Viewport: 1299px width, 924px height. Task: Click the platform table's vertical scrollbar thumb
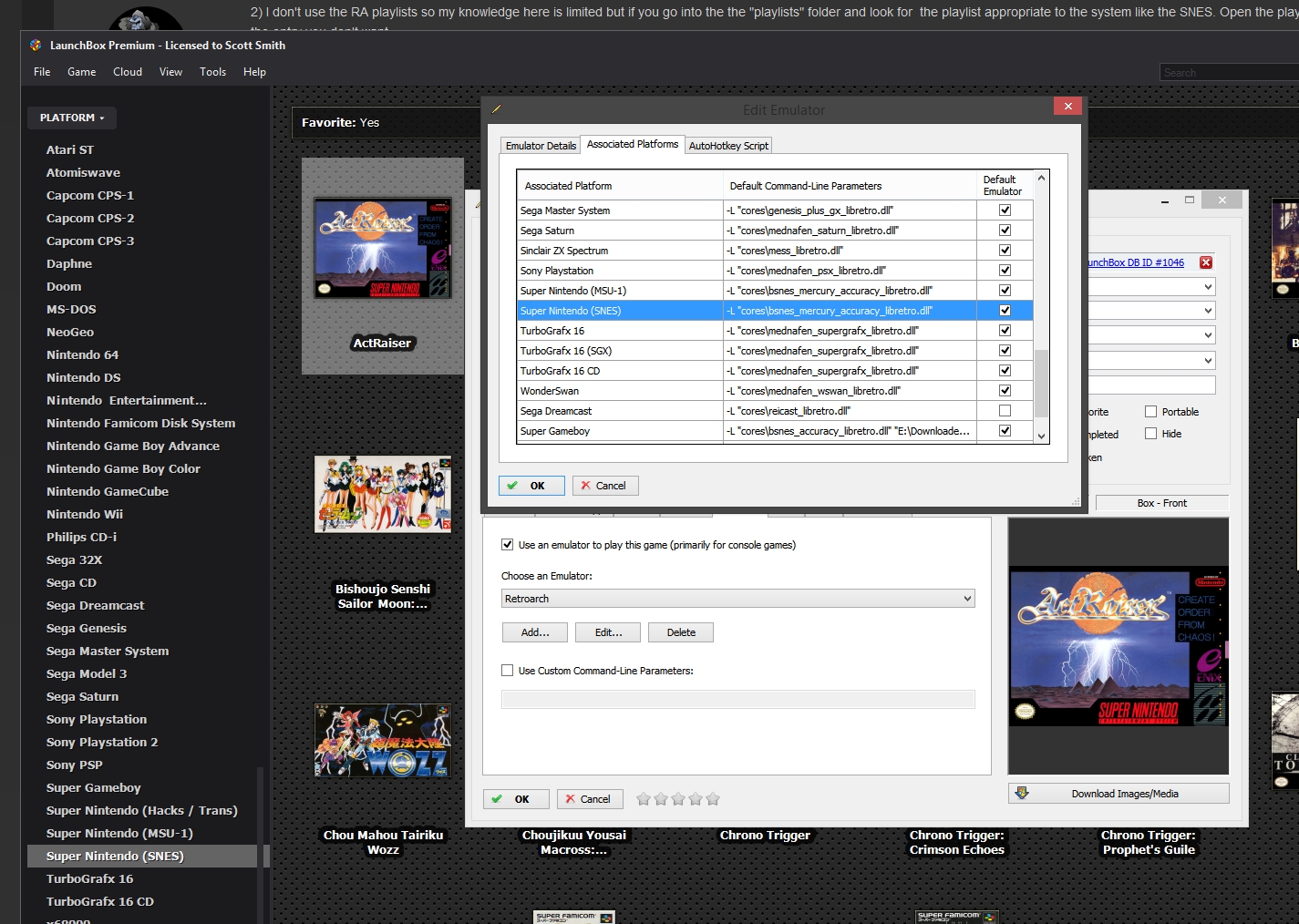tap(1041, 384)
